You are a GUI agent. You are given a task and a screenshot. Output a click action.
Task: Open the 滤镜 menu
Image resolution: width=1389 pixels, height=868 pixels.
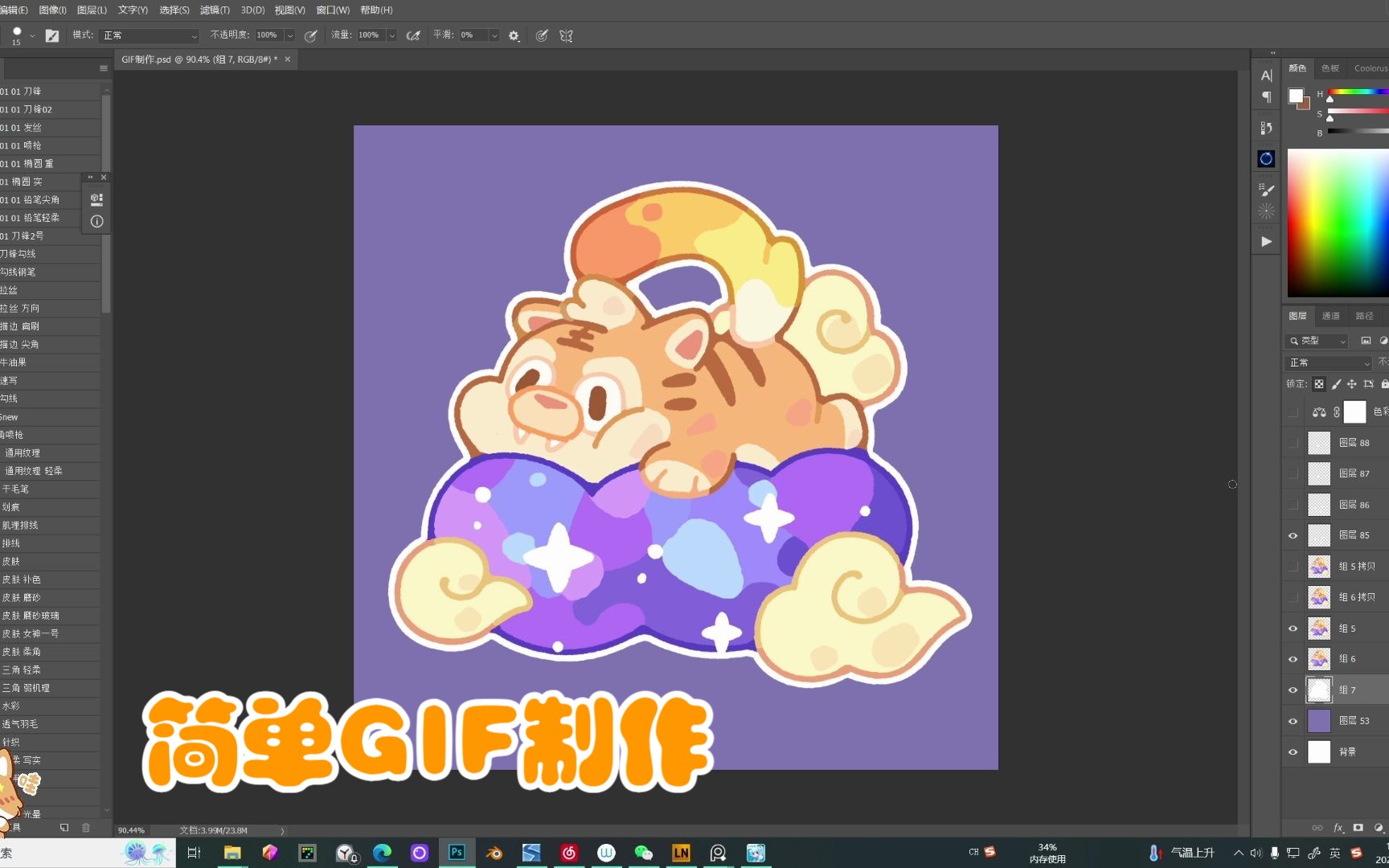tap(214, 10)
